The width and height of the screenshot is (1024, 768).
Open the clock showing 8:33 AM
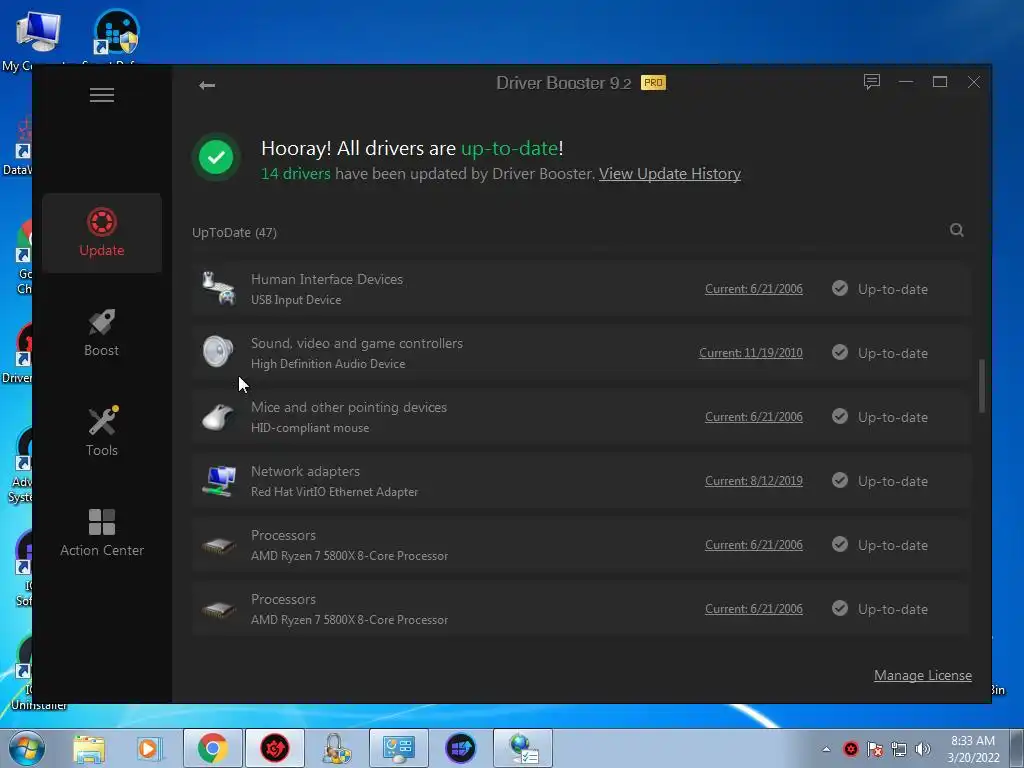point(973,748)
